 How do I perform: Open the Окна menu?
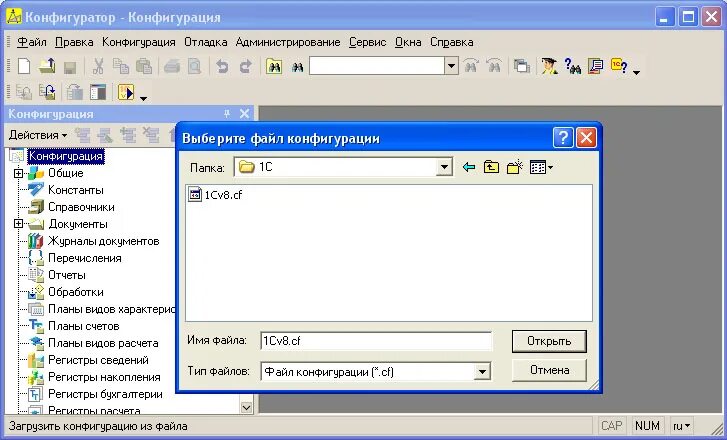pyautogui.click(x=408, y=42)
